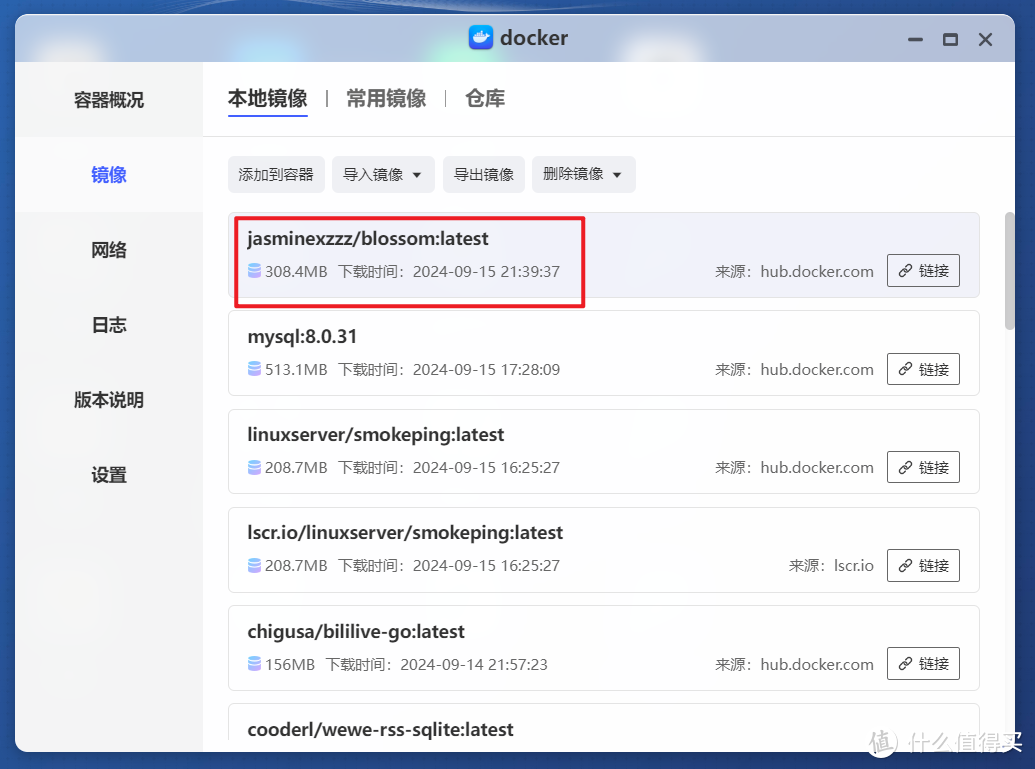Screen dimensions: 1035x769
Task: Click storage icon of chigusa/bililive-go image
Action: coord(255,664)
